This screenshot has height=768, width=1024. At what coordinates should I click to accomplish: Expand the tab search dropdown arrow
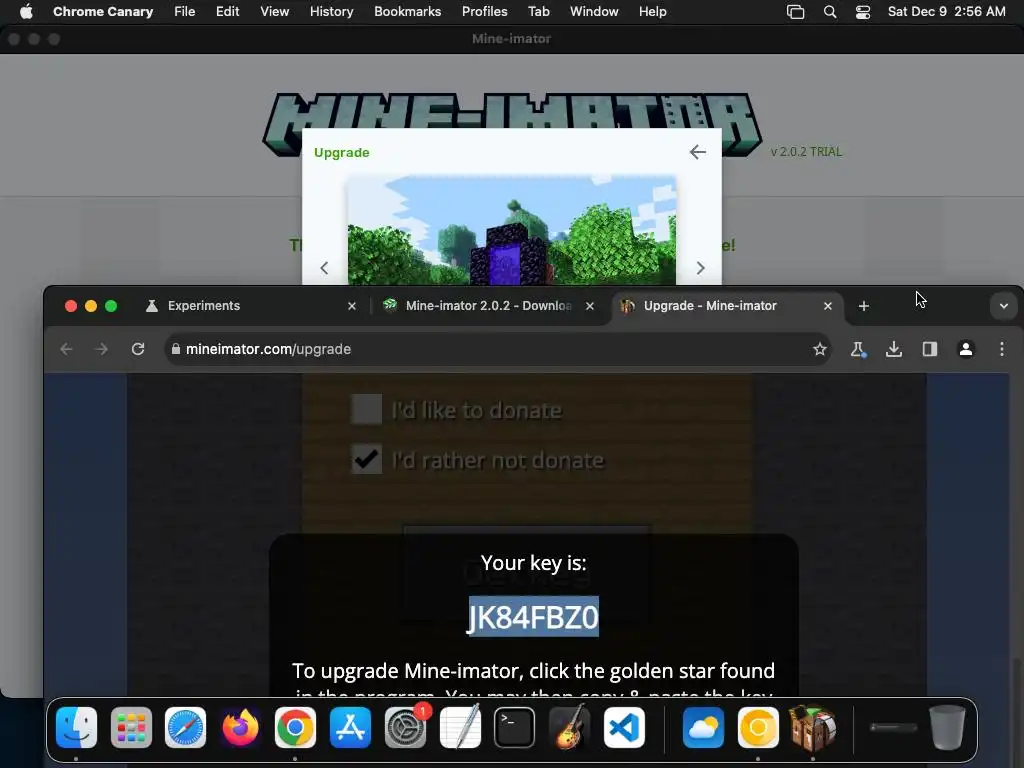coord(1004,306)
